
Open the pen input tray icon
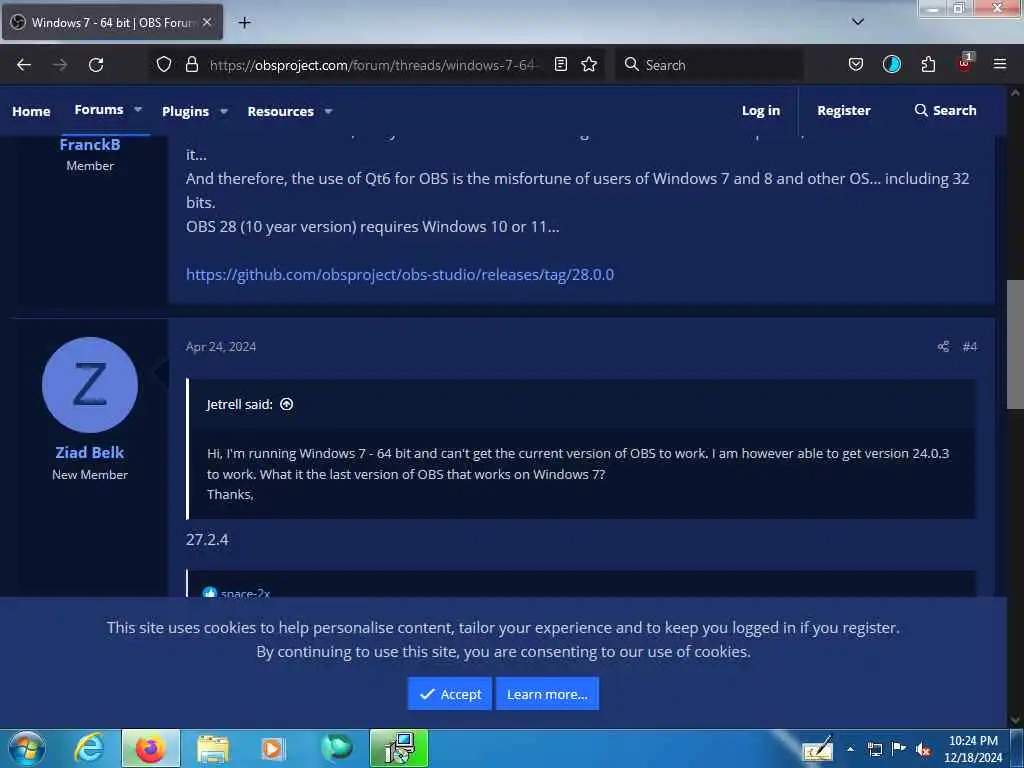[818, 749]
